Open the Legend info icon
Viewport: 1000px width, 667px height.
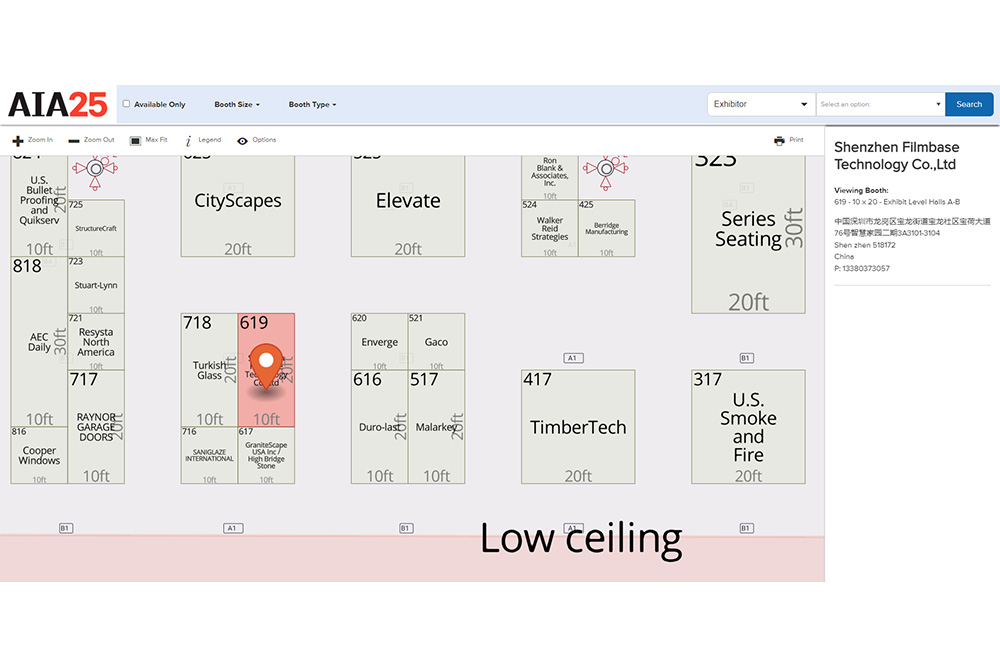188,141
